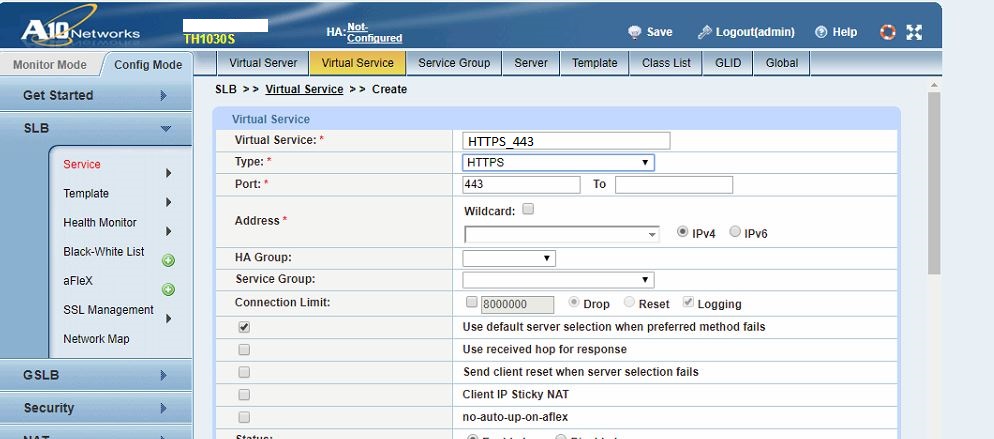This screenshot has height=439, width=994.
Task: Click the HA Not-Configured link
Action: [x=374, y=33]
